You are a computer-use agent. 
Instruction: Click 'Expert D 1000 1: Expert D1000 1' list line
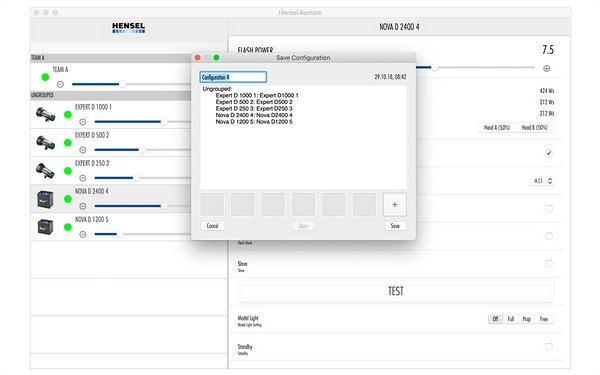point(257,95)
